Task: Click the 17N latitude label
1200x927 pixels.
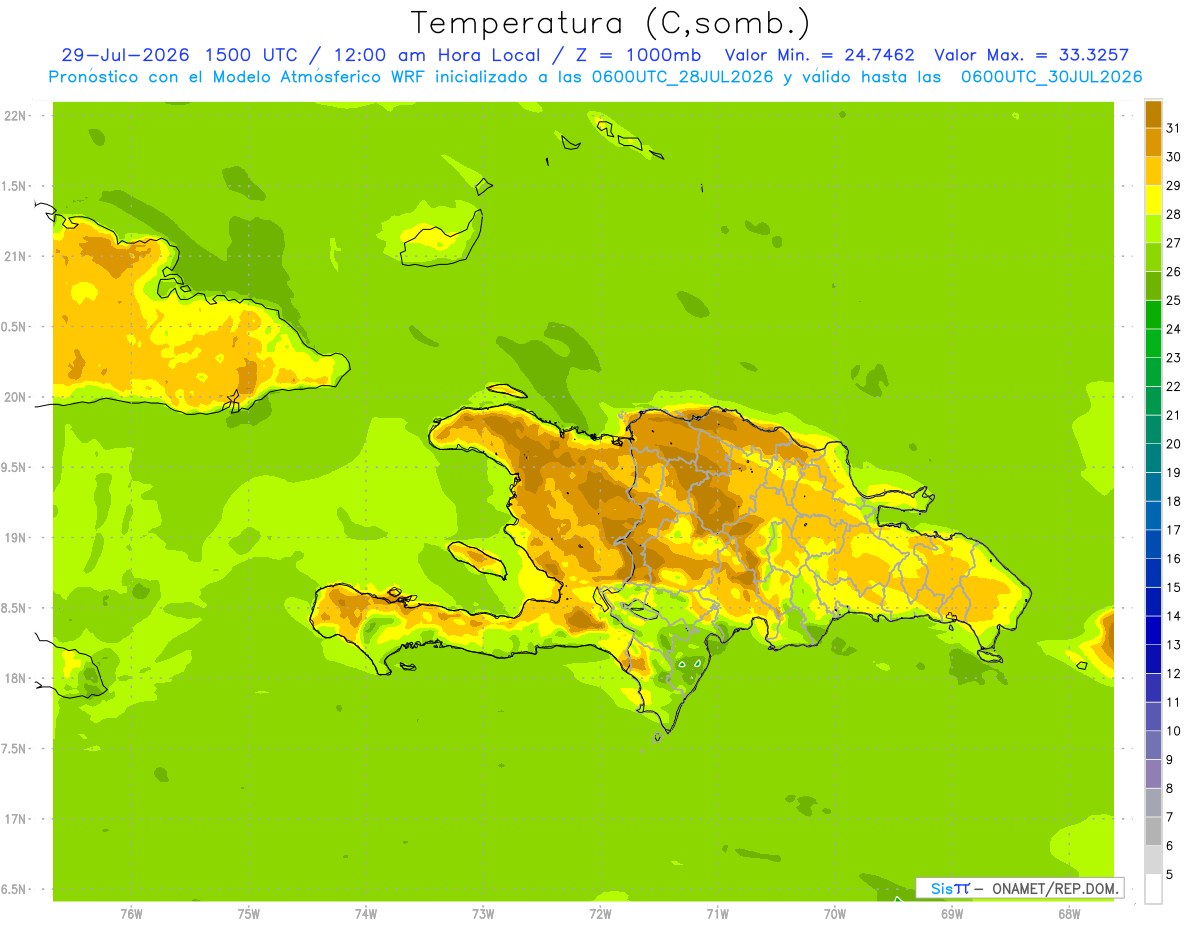Action: click(15, 819)
